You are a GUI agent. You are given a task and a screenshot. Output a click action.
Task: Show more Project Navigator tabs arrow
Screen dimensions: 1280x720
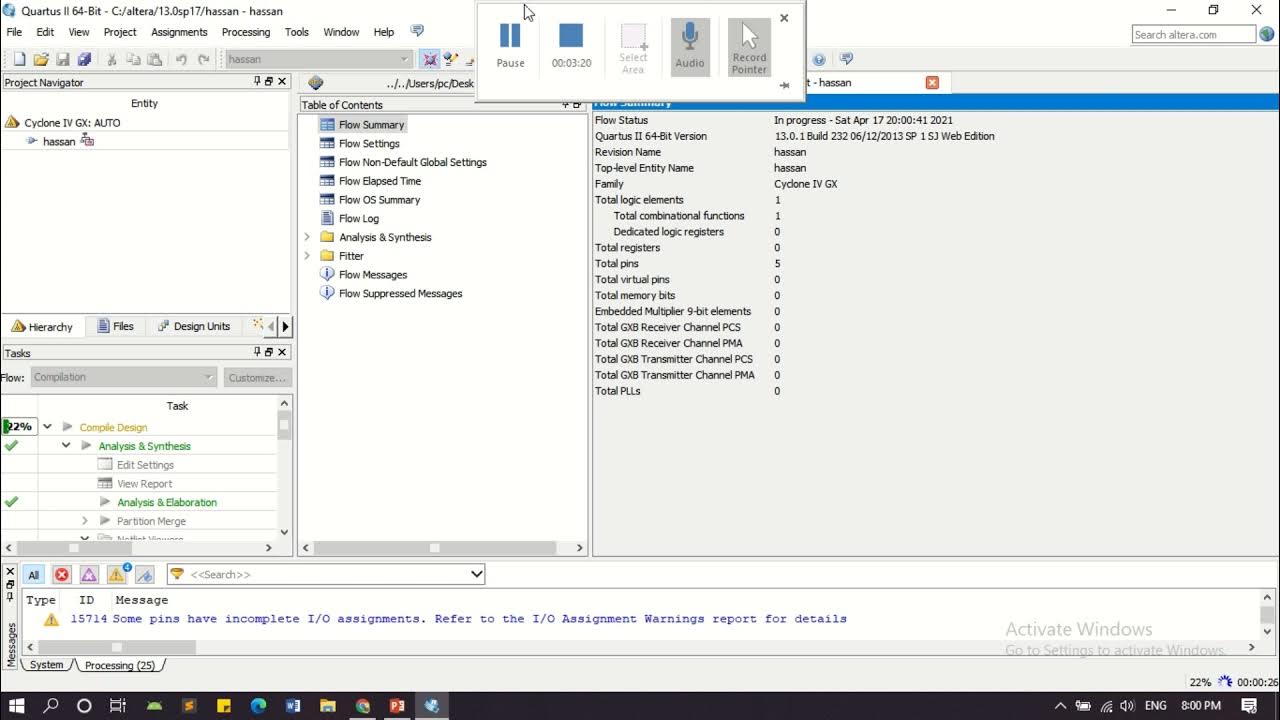(x=285, y=326)
